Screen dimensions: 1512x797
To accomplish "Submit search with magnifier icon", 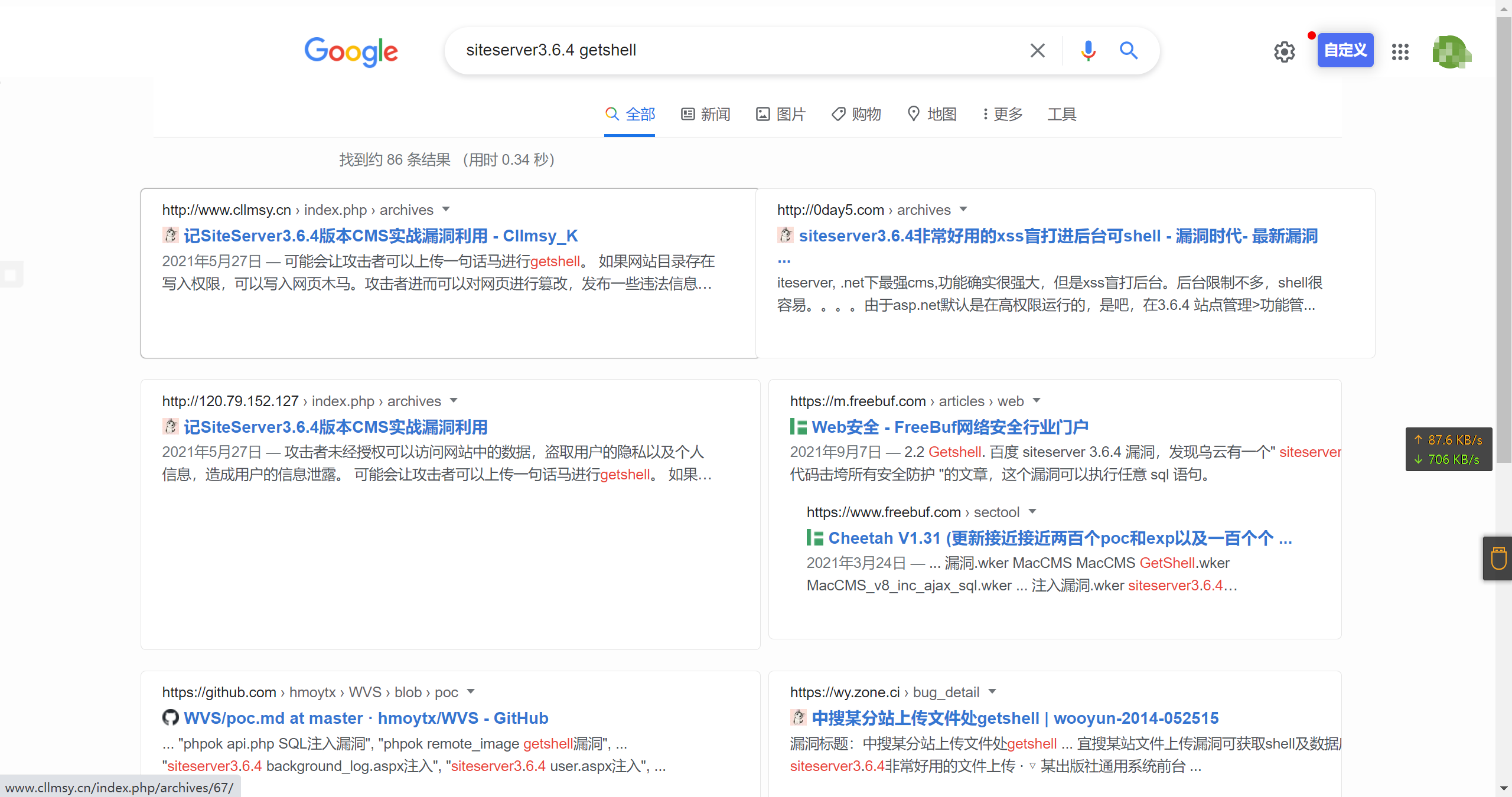I will 1129,51.
